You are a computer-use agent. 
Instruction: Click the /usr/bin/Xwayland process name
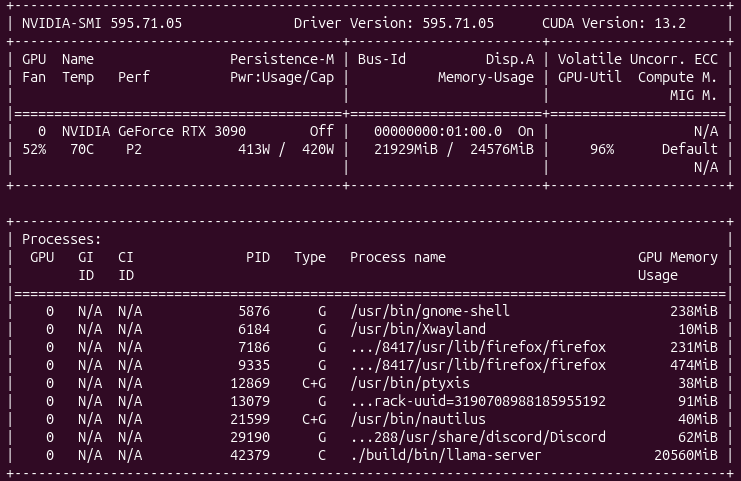[x=418, y=329]
